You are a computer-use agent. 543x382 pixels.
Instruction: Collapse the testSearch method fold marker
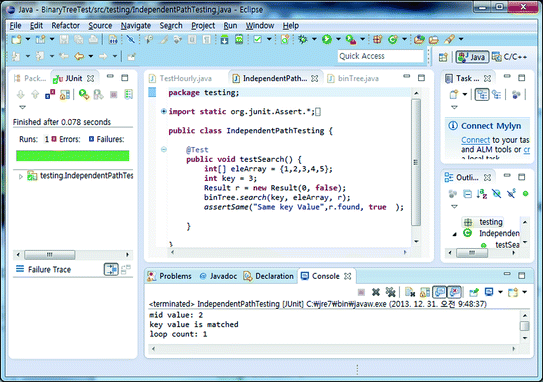[x=163, y=150]
